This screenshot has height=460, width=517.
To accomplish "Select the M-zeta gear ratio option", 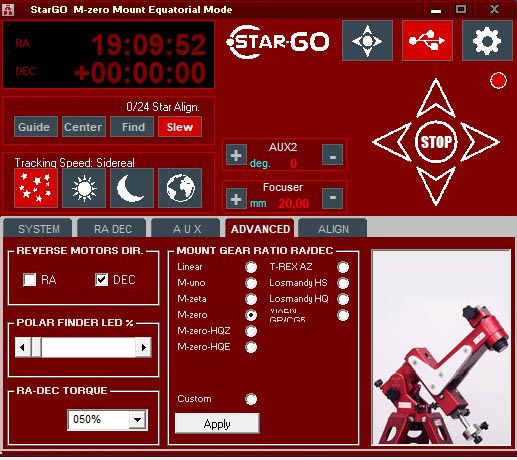I will pos(251,299).
